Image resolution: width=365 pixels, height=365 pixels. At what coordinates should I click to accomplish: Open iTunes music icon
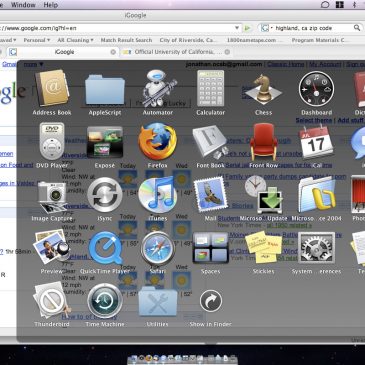(158, 195)
